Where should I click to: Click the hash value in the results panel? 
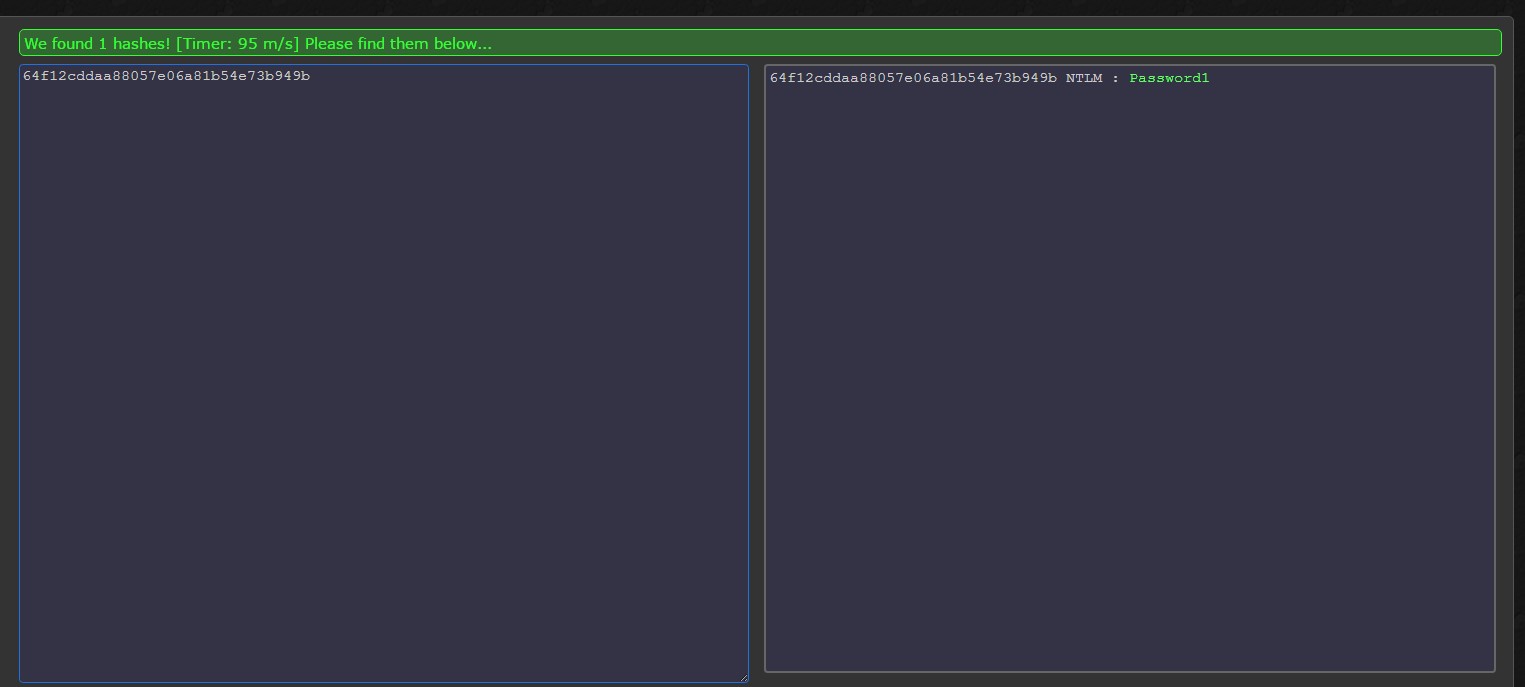913,78
